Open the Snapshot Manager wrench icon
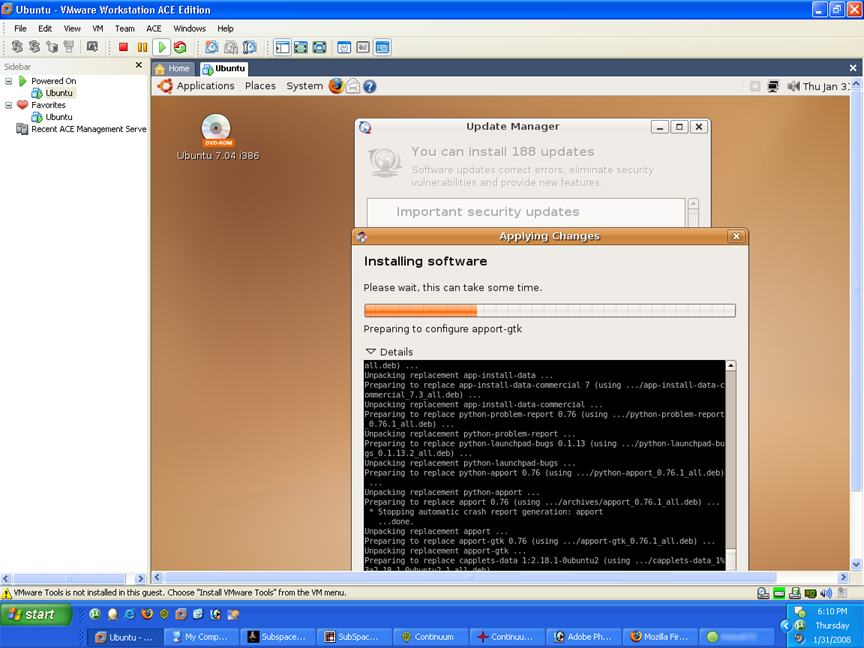 point(250,47)
